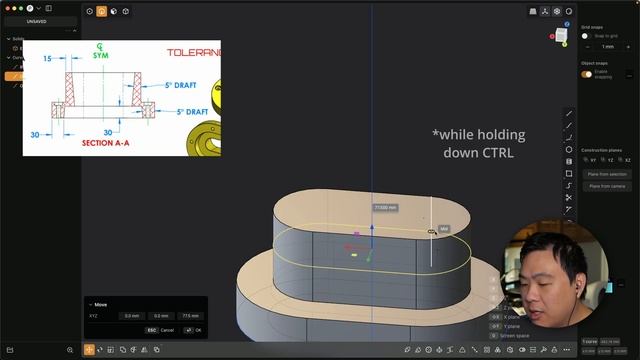Enable the Snap to grid switch
640x360 pixels.
(x=586, y=36)
